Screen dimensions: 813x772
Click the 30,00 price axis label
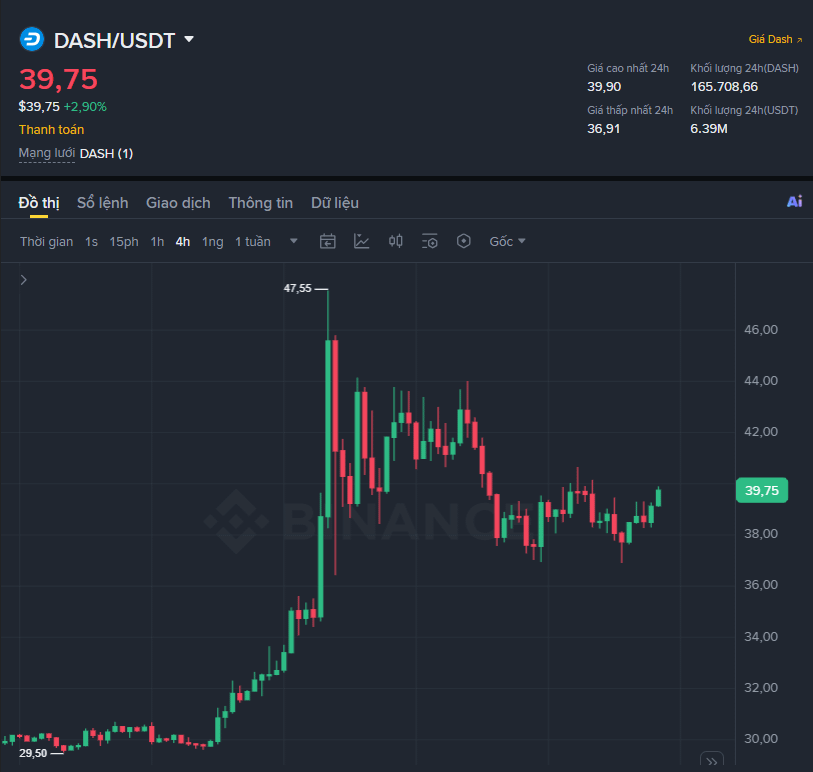click(761, 738)
